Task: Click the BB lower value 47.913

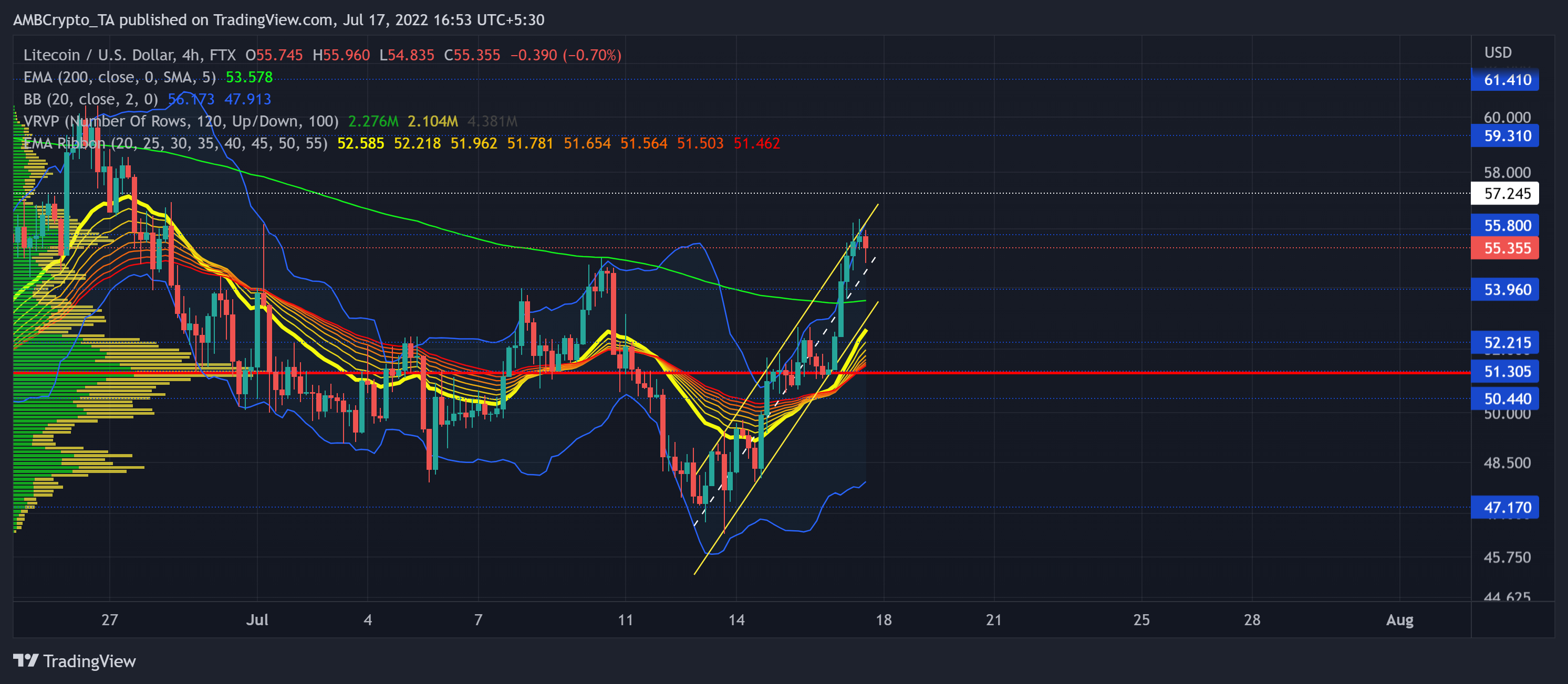Action: [x=248, y=99]
